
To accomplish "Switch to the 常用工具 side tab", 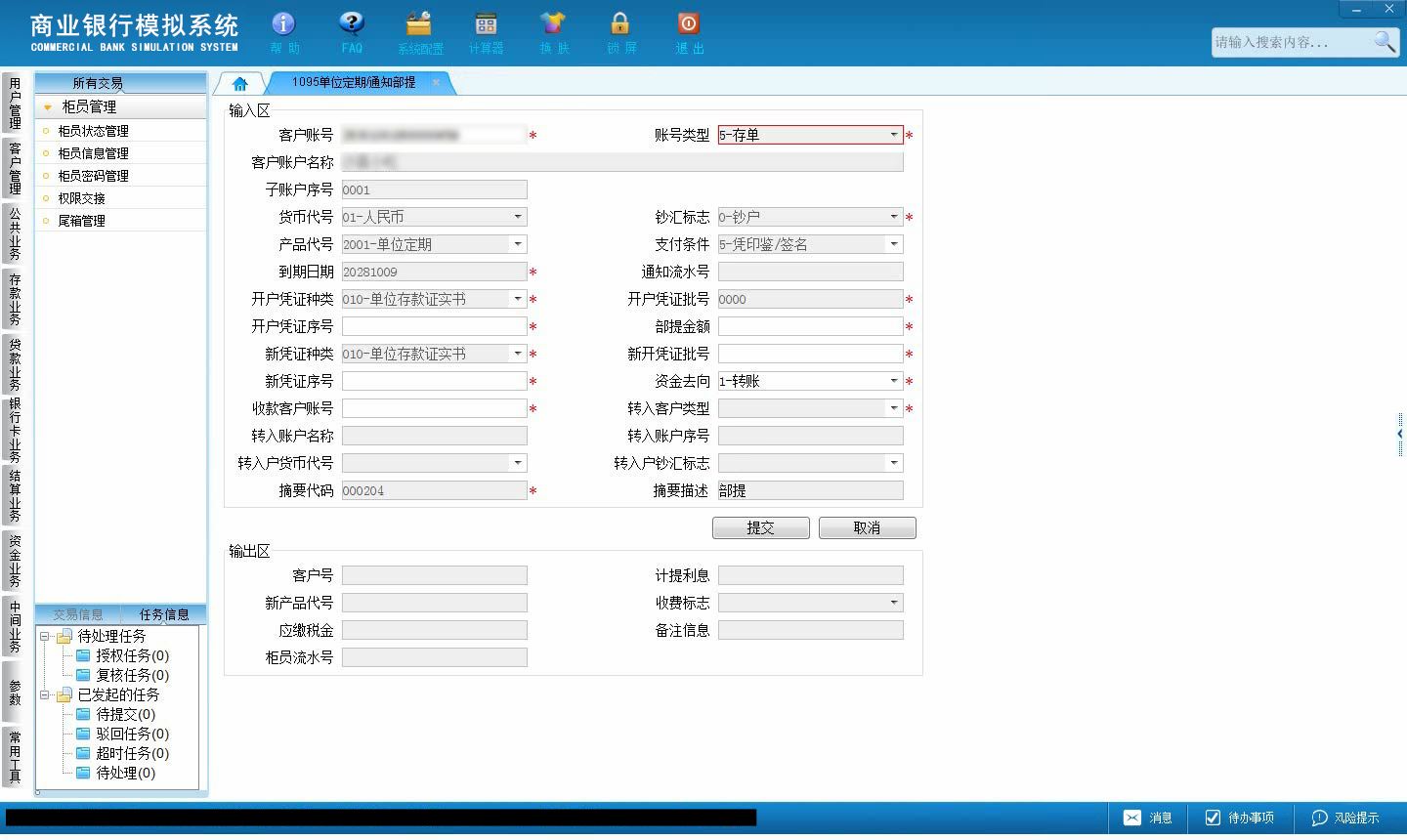I will coord(15,757).
